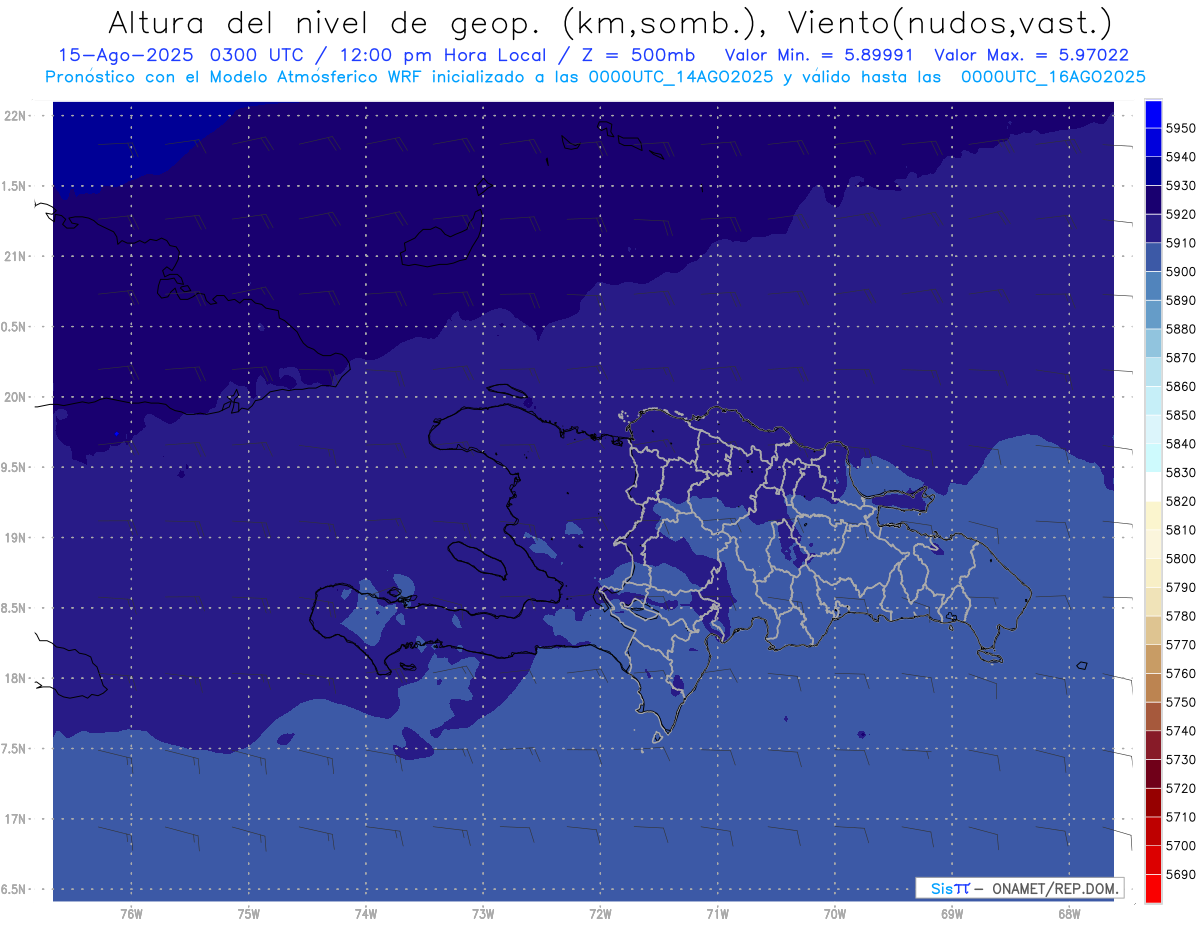Viewport: 1200px width, 927px height.
Task: Click the 5810 colorbar value
Action: [1181, 530]
